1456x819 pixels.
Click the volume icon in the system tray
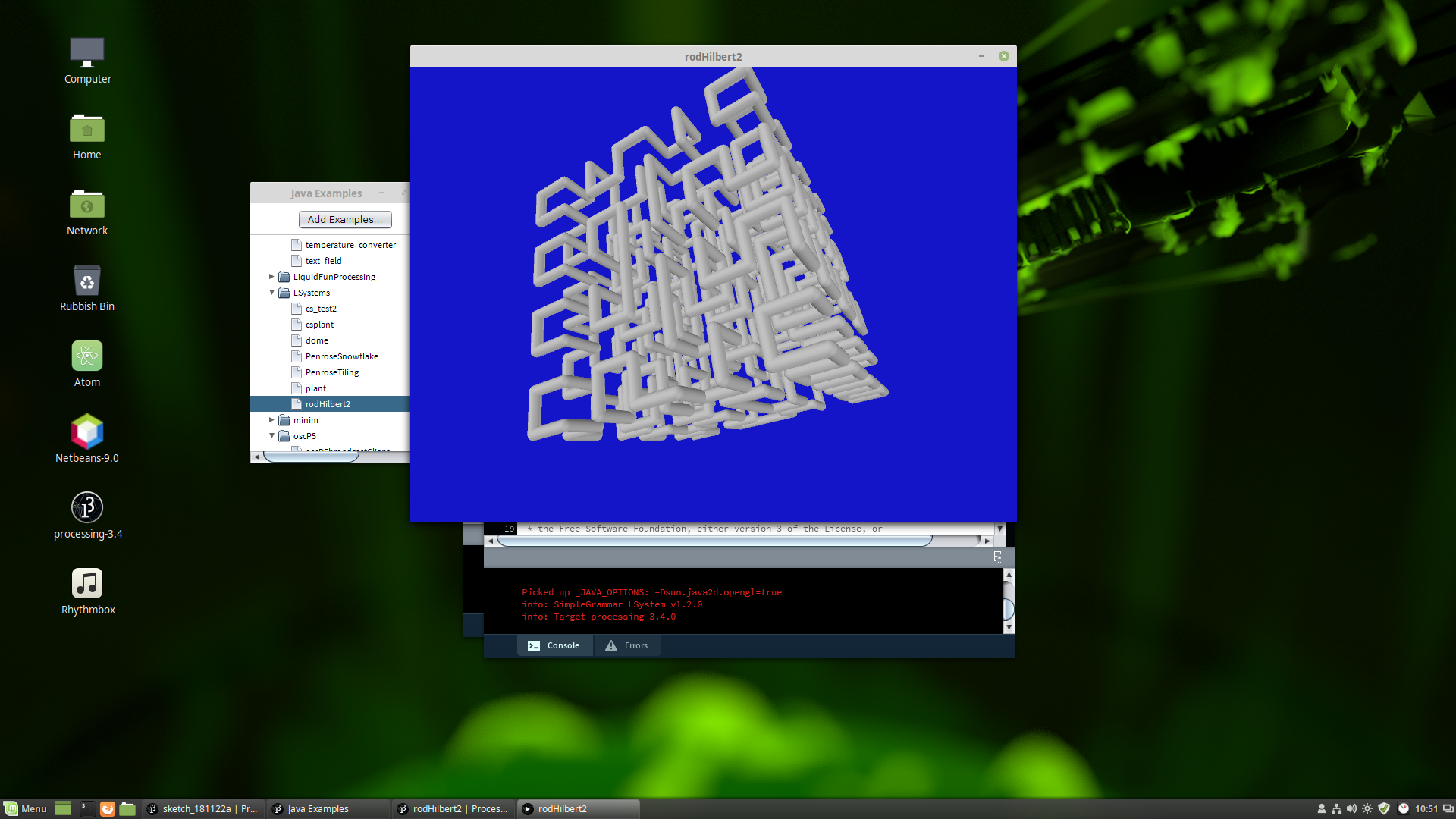(1352, 808)
